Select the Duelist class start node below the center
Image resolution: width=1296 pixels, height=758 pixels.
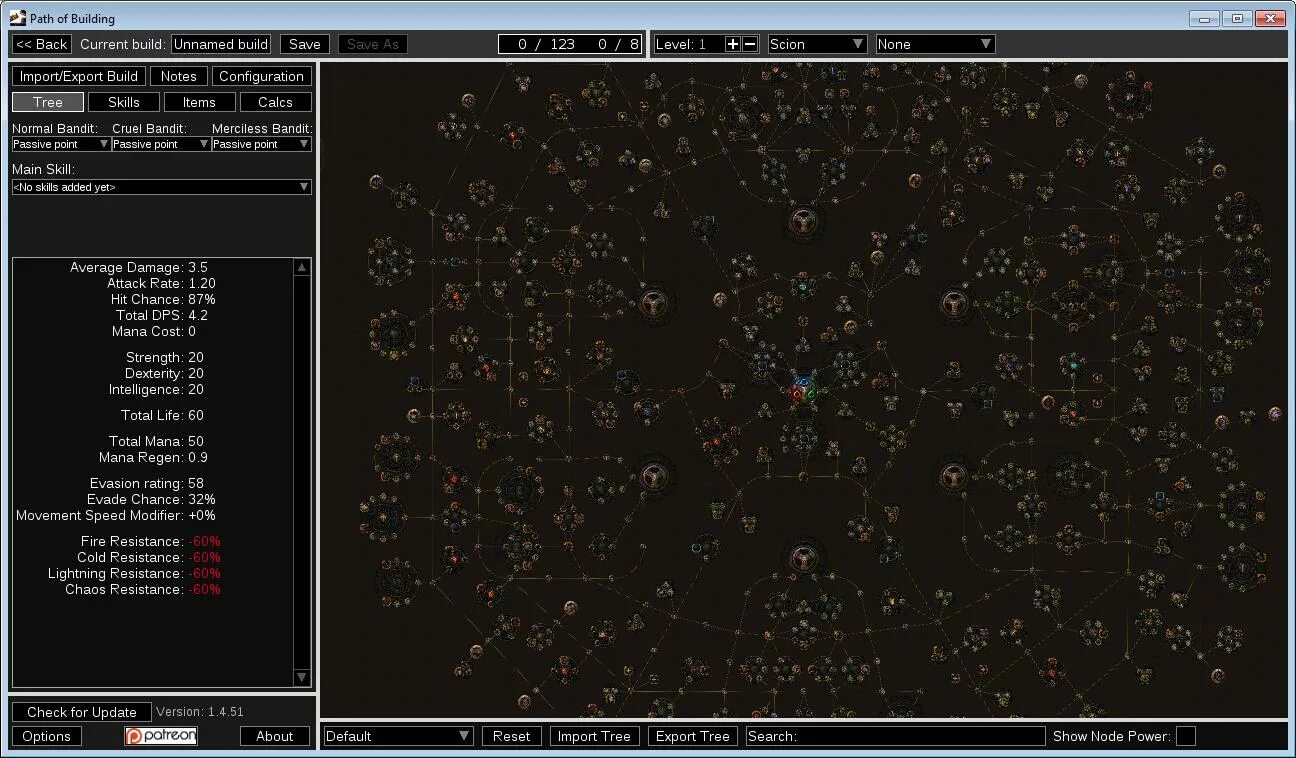click(802, 558)
